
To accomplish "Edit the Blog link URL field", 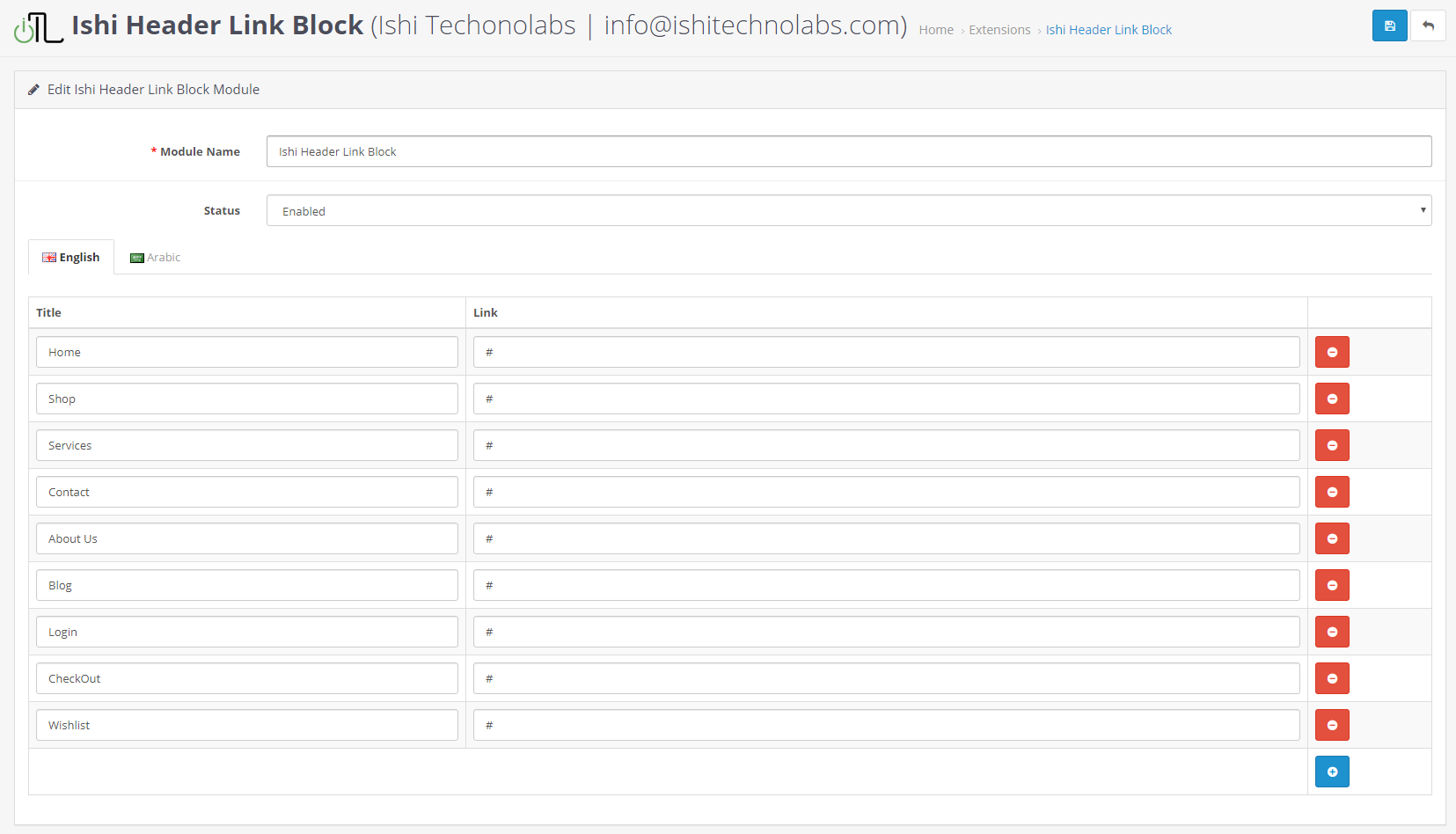I will (x=886, y=585).
